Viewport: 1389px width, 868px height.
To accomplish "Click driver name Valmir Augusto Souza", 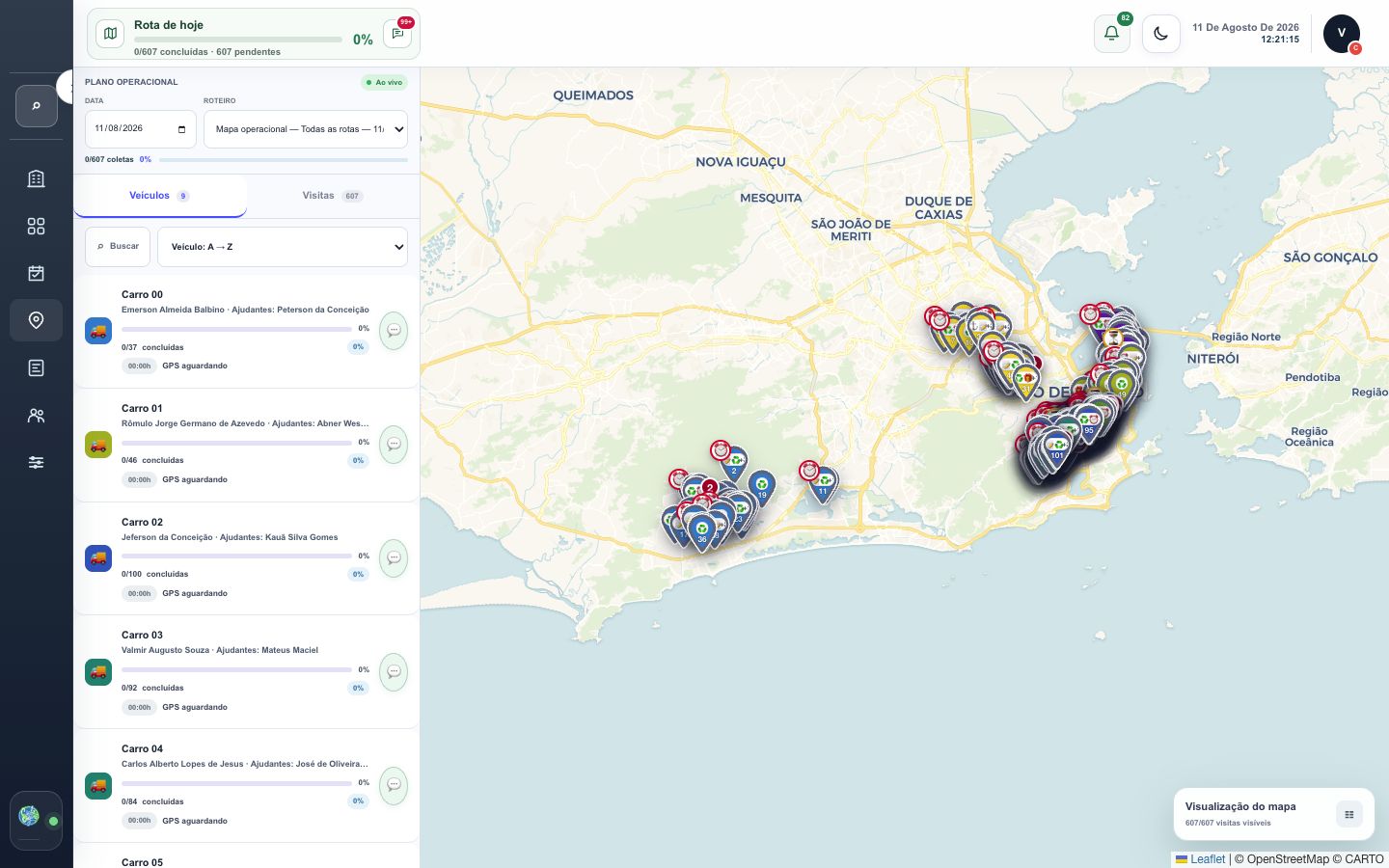I will pyautogui.click(x=165, y=651).
